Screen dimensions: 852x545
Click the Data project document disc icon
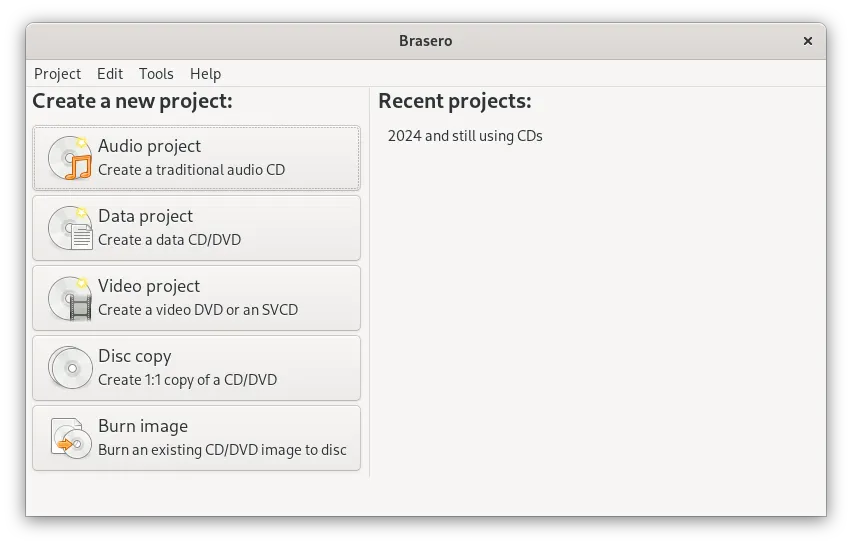[x=70, y=228]
